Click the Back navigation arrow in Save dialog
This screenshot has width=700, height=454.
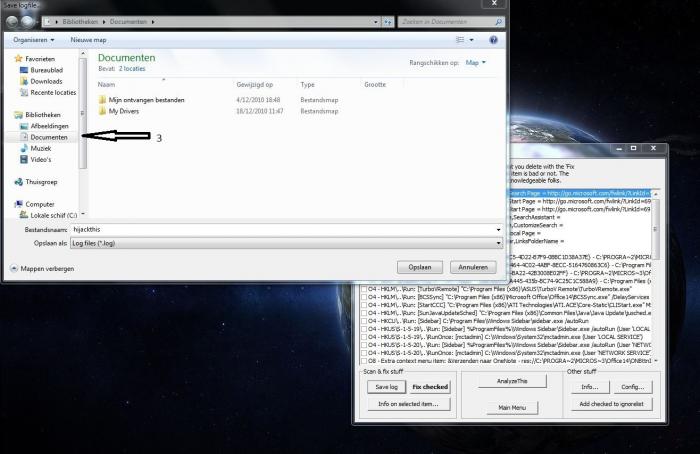(12, 21)
